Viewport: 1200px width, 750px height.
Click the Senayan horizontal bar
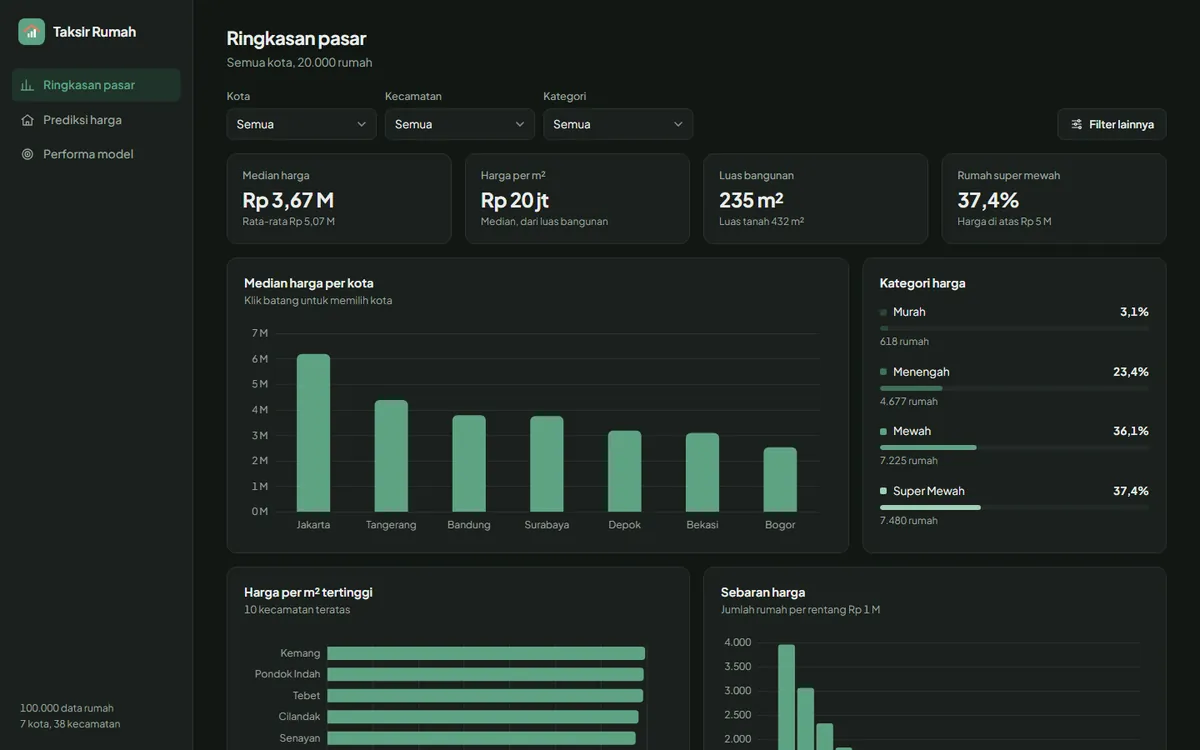(x=481, y=738)
